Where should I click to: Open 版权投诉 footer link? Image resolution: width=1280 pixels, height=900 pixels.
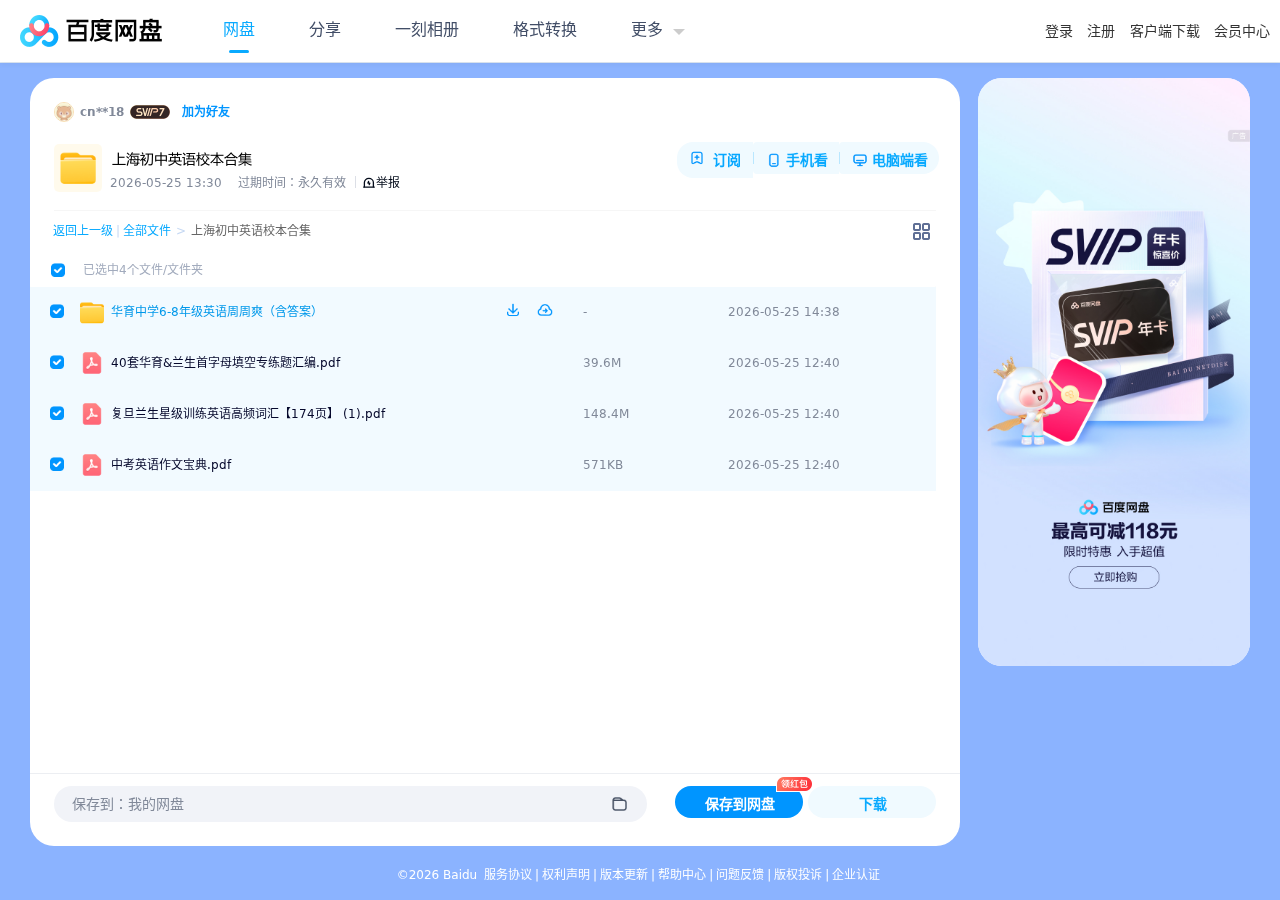point(798,875)
